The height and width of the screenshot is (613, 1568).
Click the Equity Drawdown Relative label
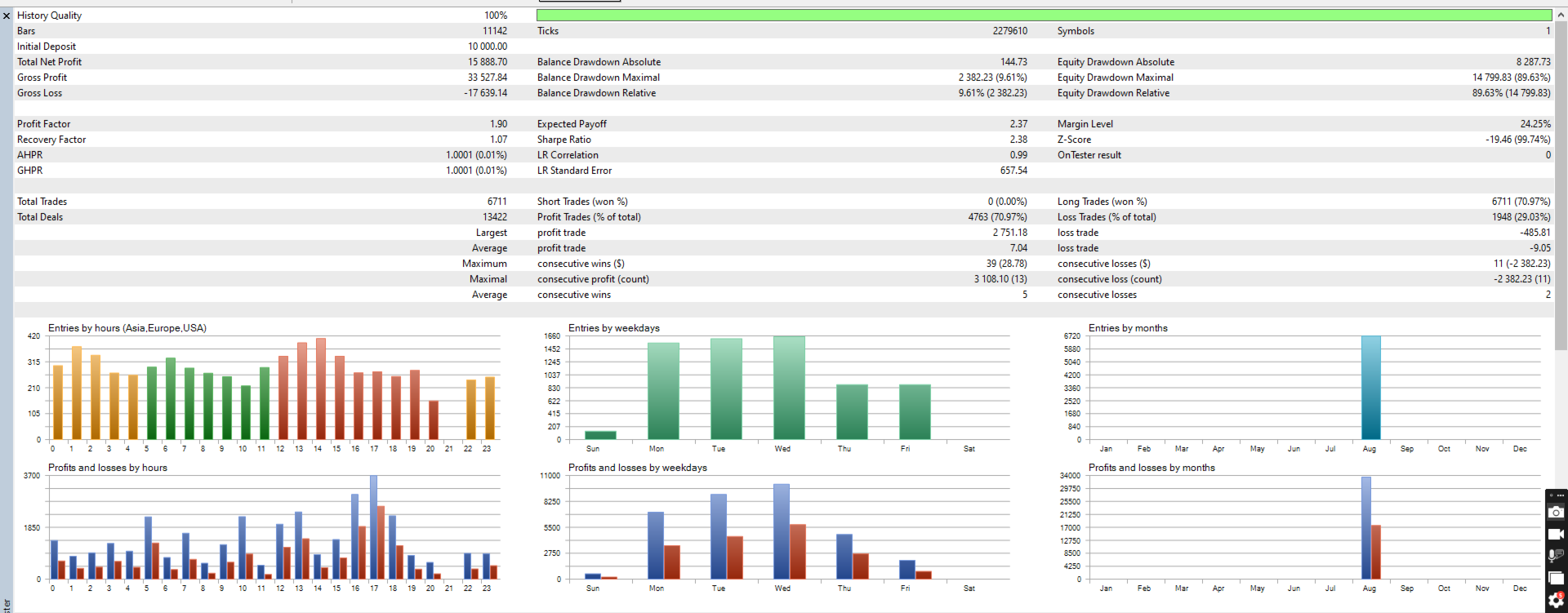click(x=1113, y=93)
